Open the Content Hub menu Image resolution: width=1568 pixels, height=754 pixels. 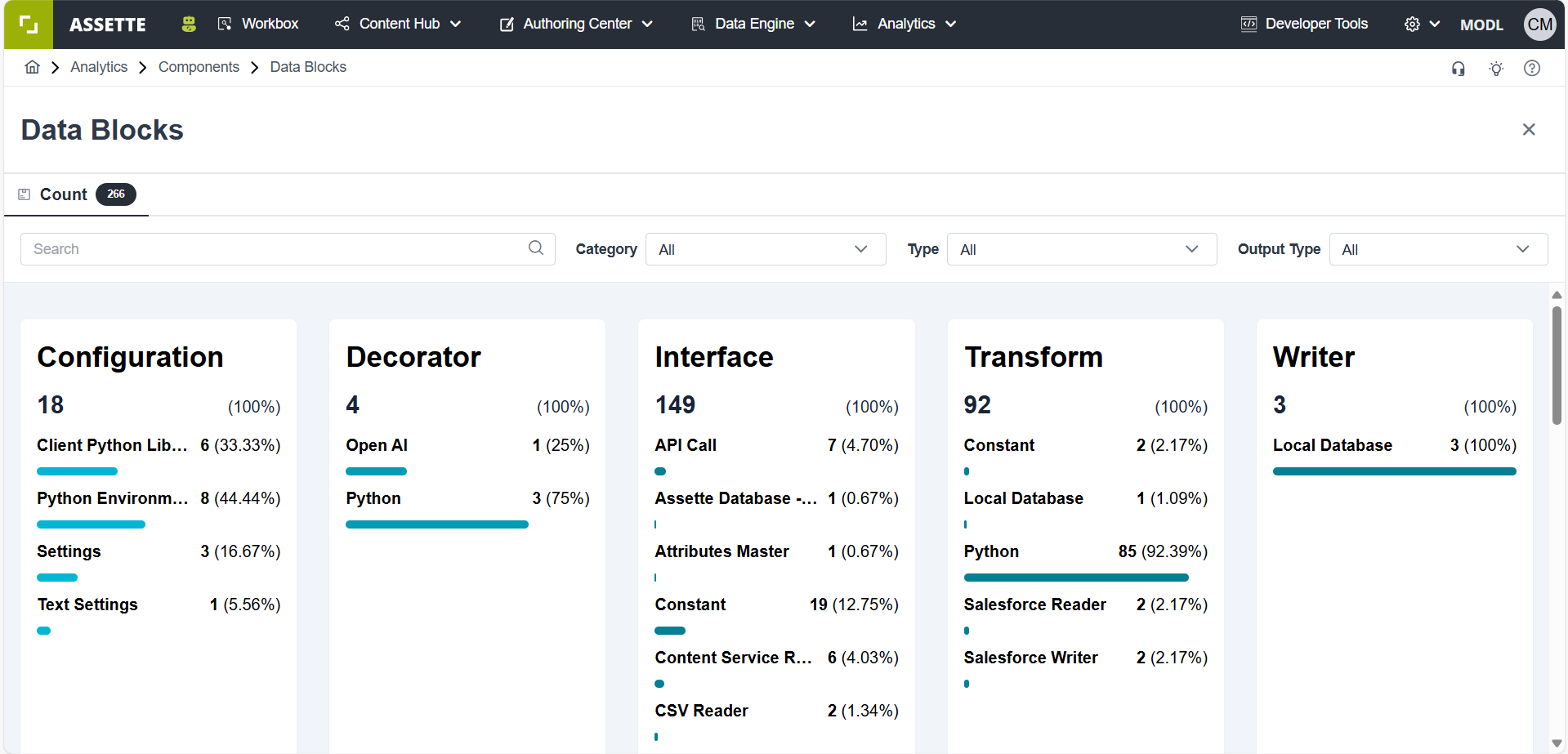(398, 24)
